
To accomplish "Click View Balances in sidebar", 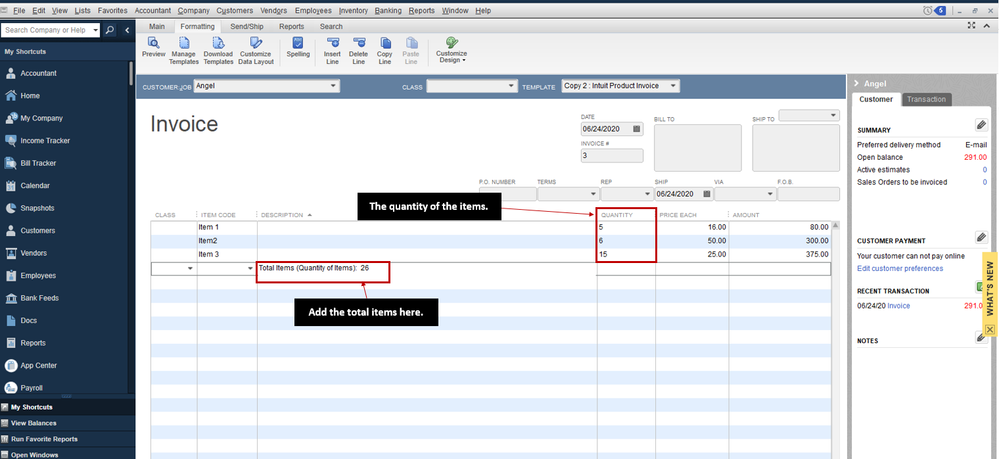I will [x=33, y=423].
